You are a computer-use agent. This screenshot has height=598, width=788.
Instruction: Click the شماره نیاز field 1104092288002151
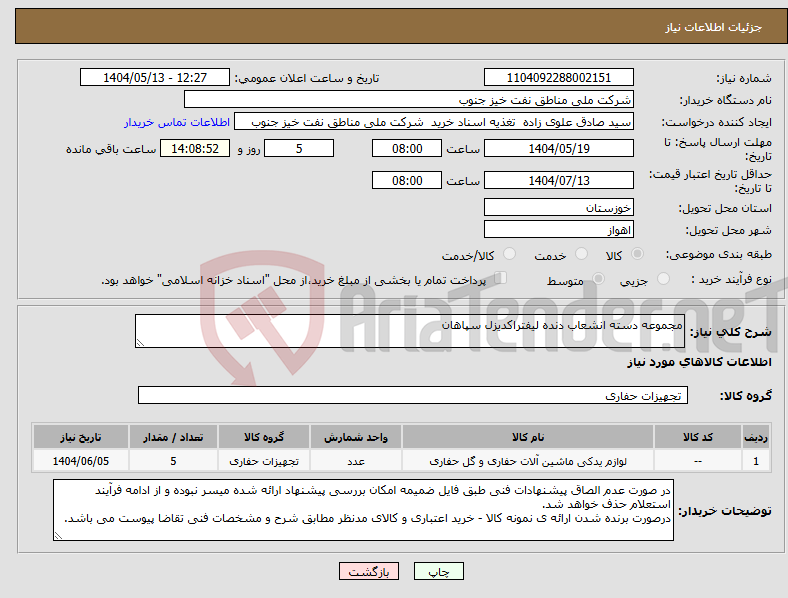(558, 77)
